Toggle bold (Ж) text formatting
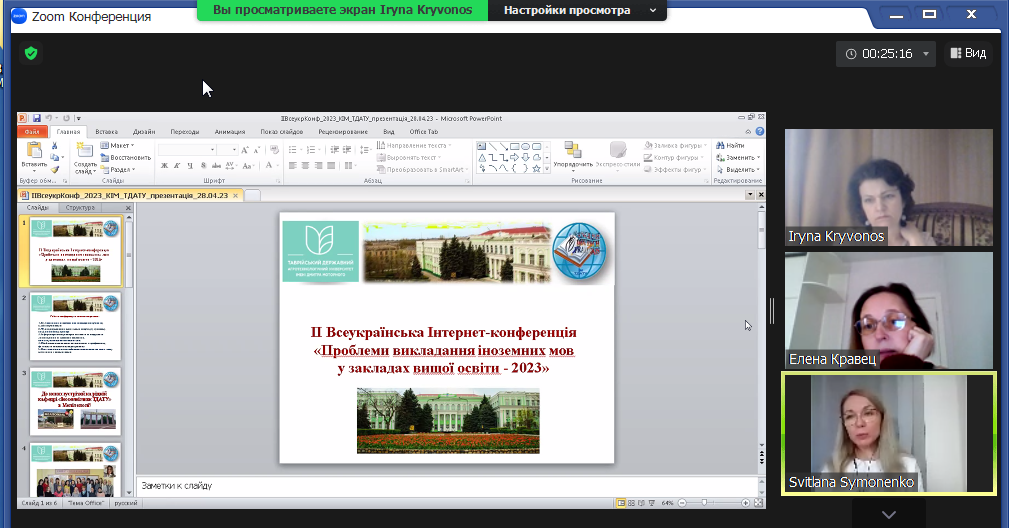 pyautogui.click(x=163, y=166)
